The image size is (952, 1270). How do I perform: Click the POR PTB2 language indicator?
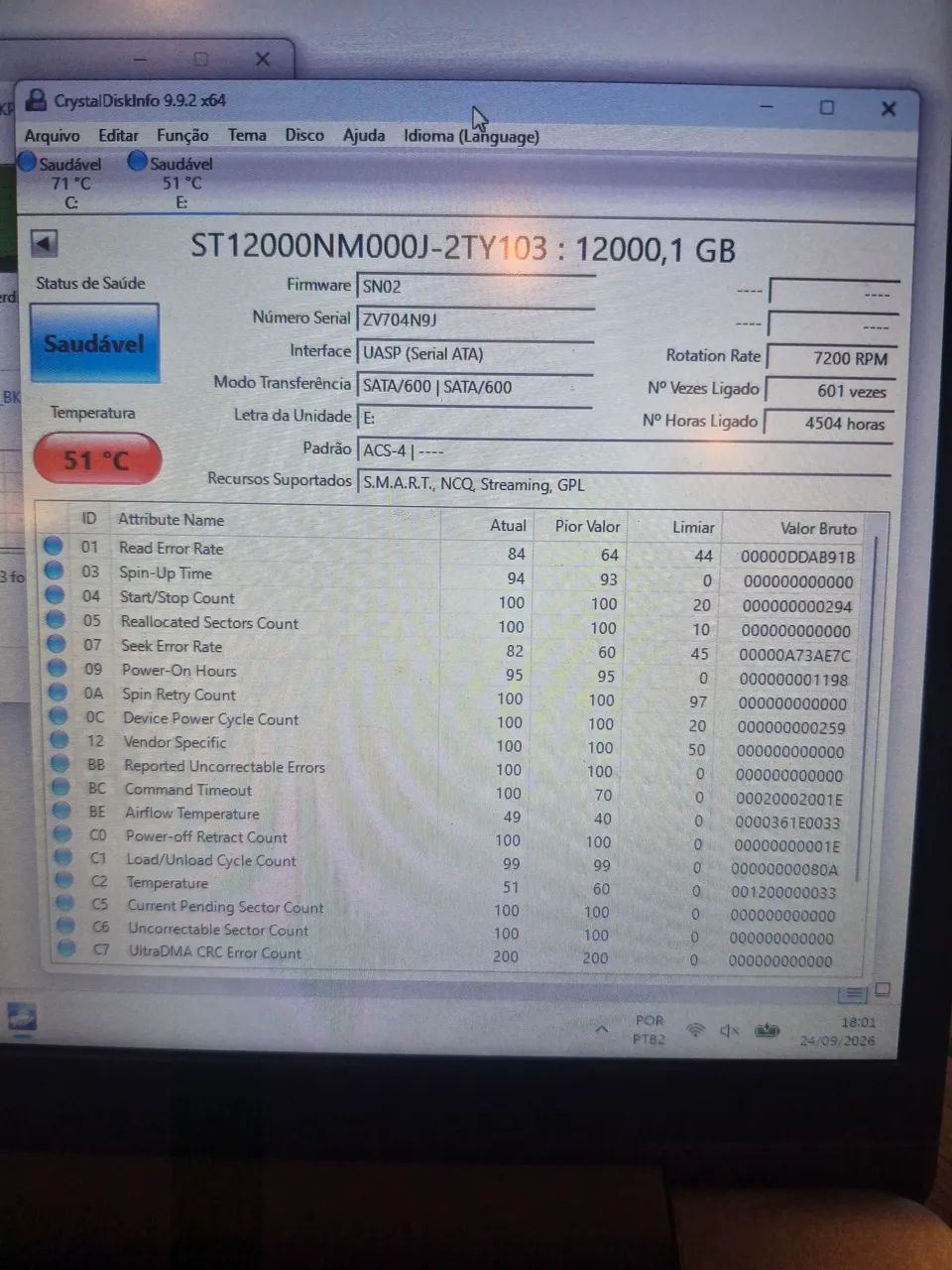[x=650, y=1030]
